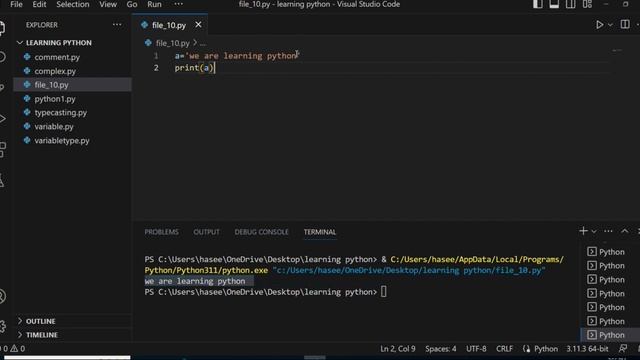Change indentation via Spaces: 4
Image resolution: width=640 pixels, height=360 pixels.
click(x=440, y=349)
